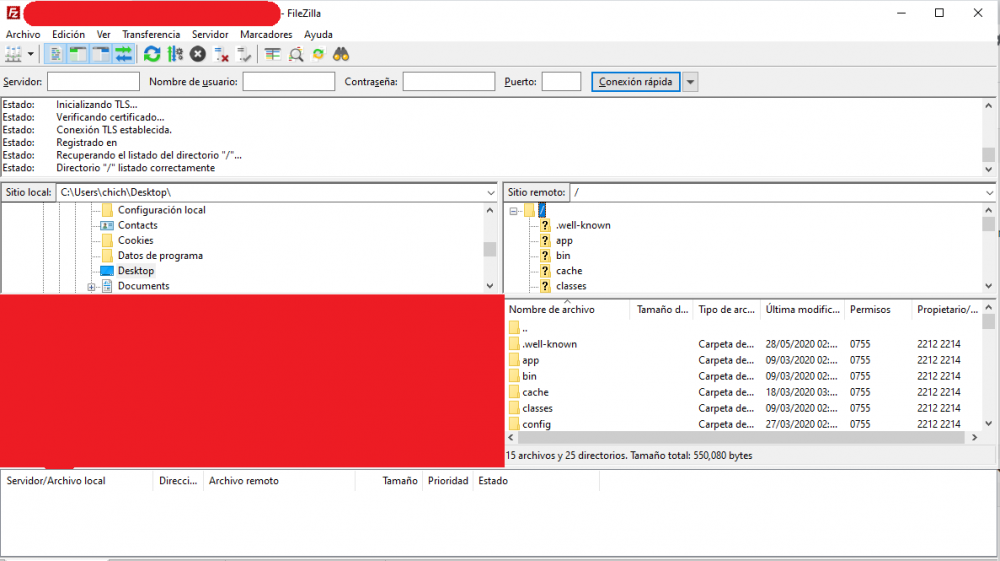Refresh the file and folder lists

click(x=152, y=54)
